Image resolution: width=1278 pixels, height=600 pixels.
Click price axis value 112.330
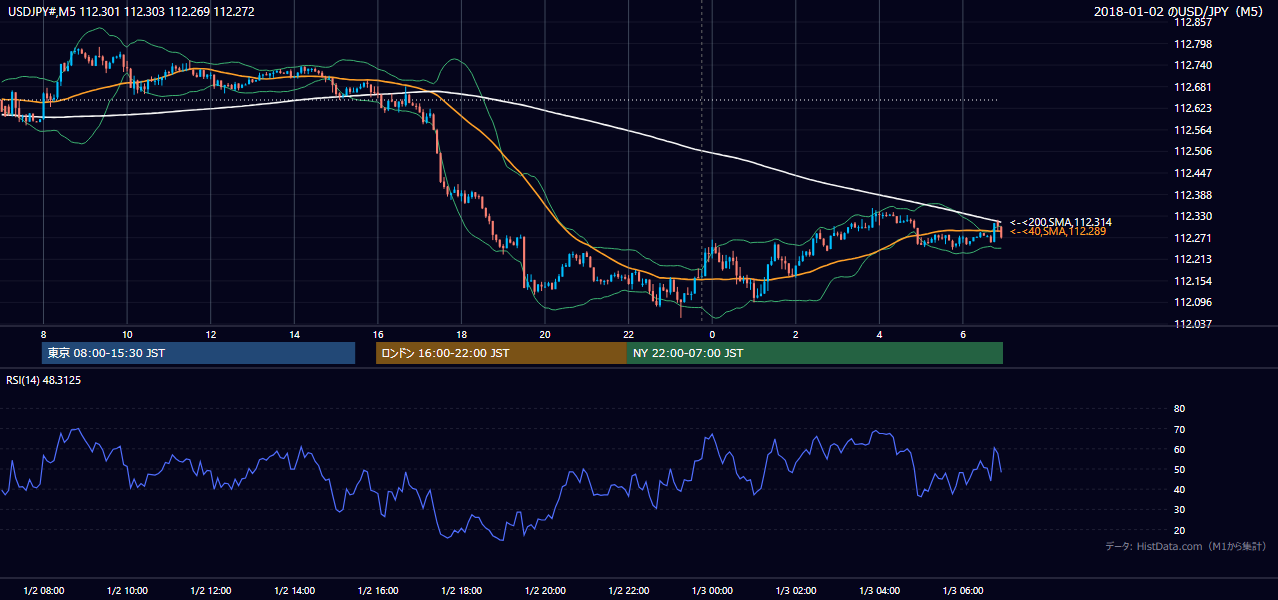[x=1192, y=216]
